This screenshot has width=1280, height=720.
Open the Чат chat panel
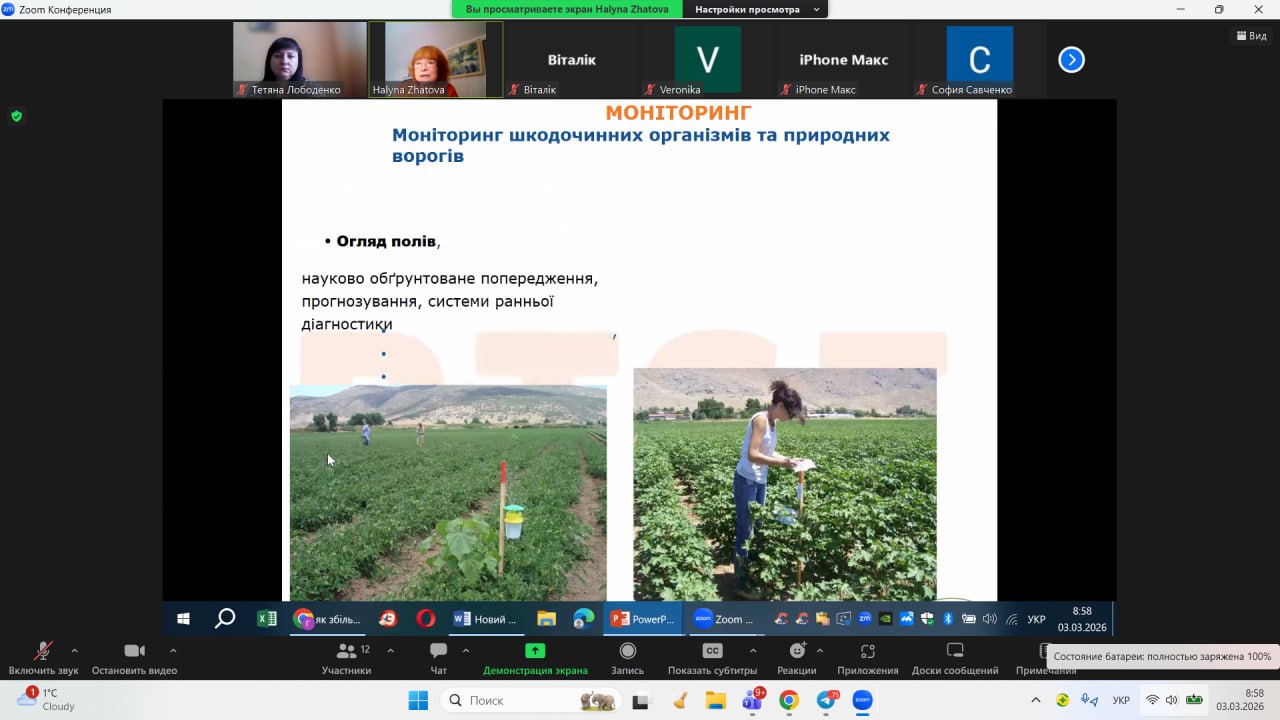[x=438, y=652]
